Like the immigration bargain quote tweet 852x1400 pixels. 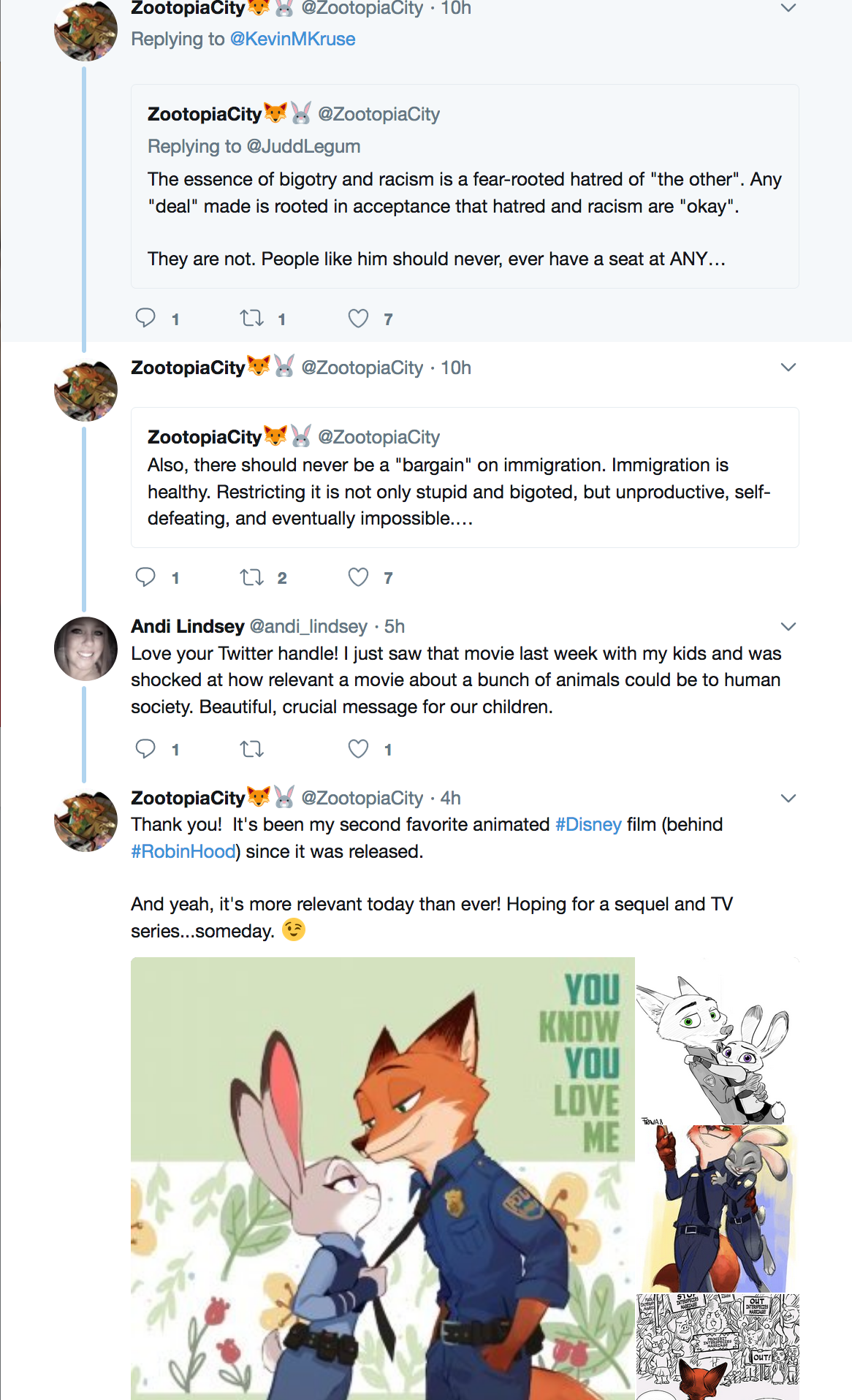358,577
